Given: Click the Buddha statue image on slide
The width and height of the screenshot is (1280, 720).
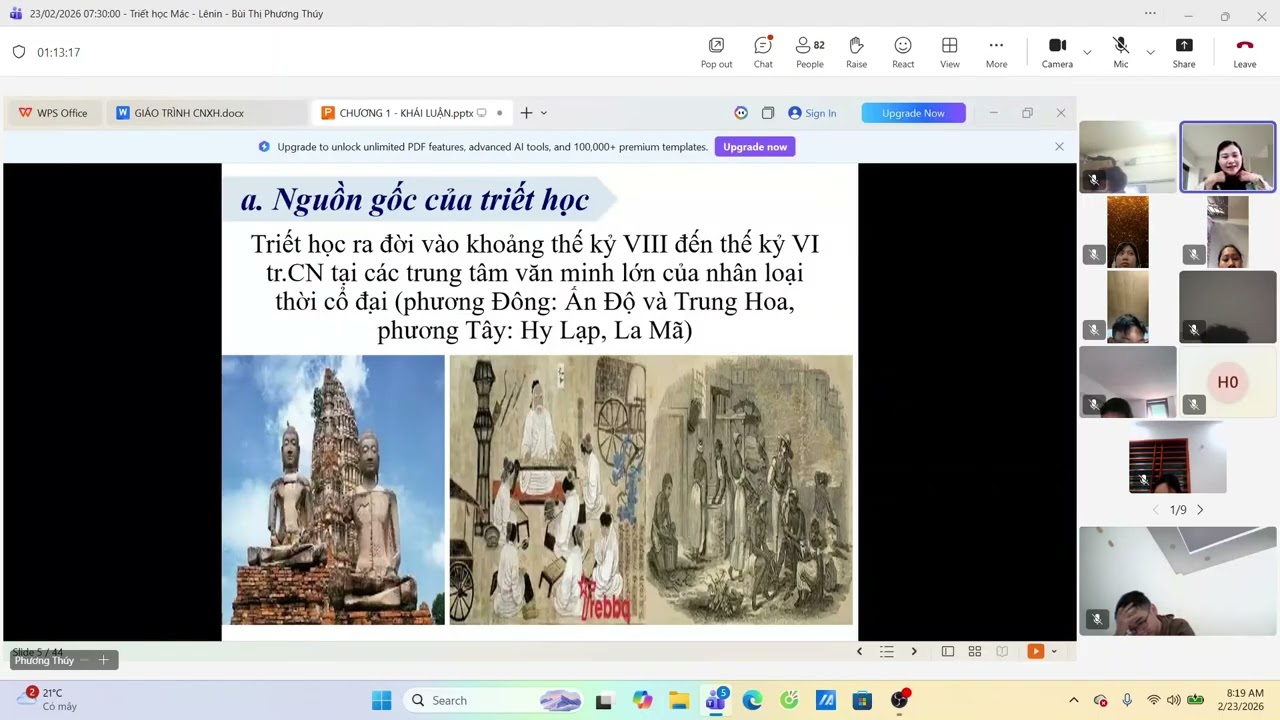Looking at the screenshot, I should [333, 490].
